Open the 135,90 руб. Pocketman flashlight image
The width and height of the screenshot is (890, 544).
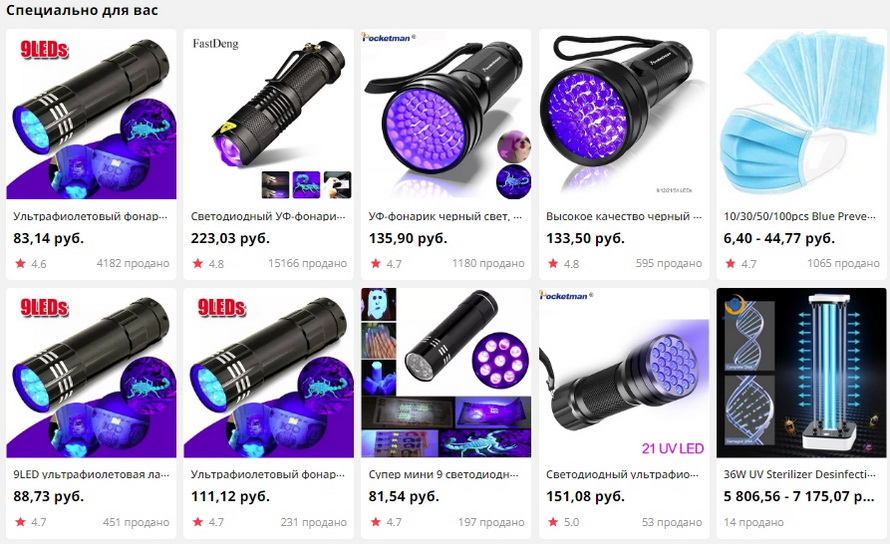pyautogui.click(x=446, y=114)
